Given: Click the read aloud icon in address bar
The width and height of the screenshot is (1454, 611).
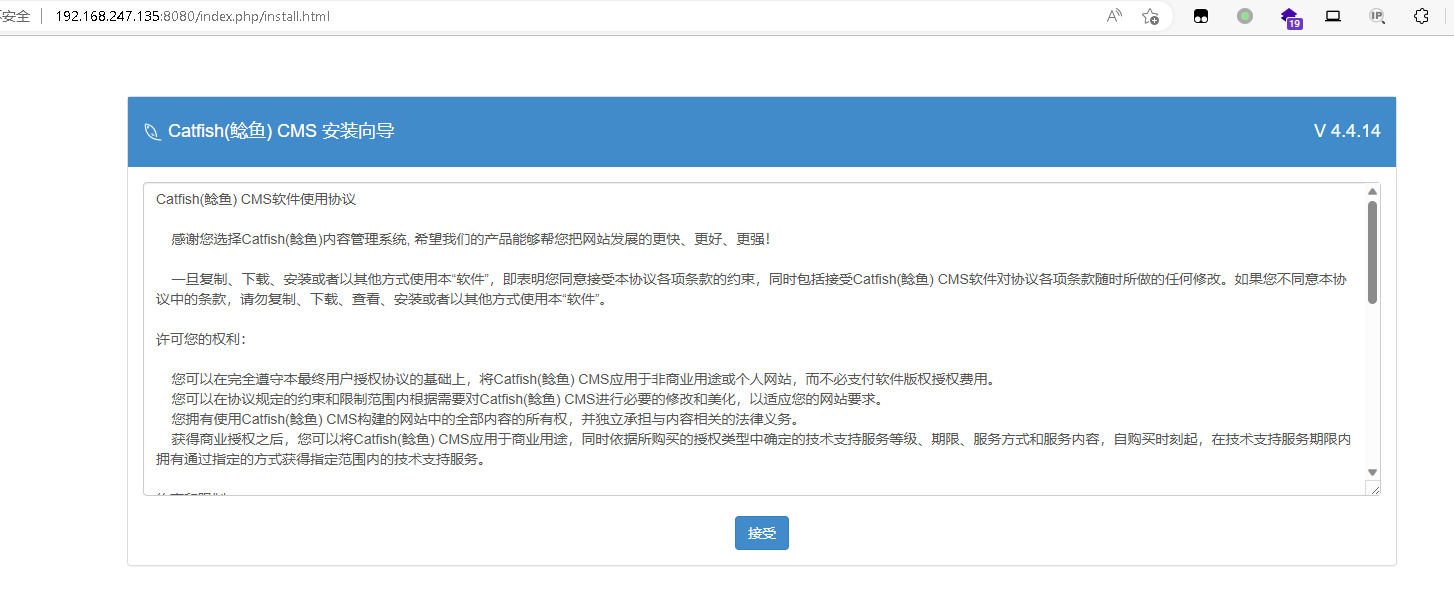Looking at the screenshot, I should point(1114,16).
